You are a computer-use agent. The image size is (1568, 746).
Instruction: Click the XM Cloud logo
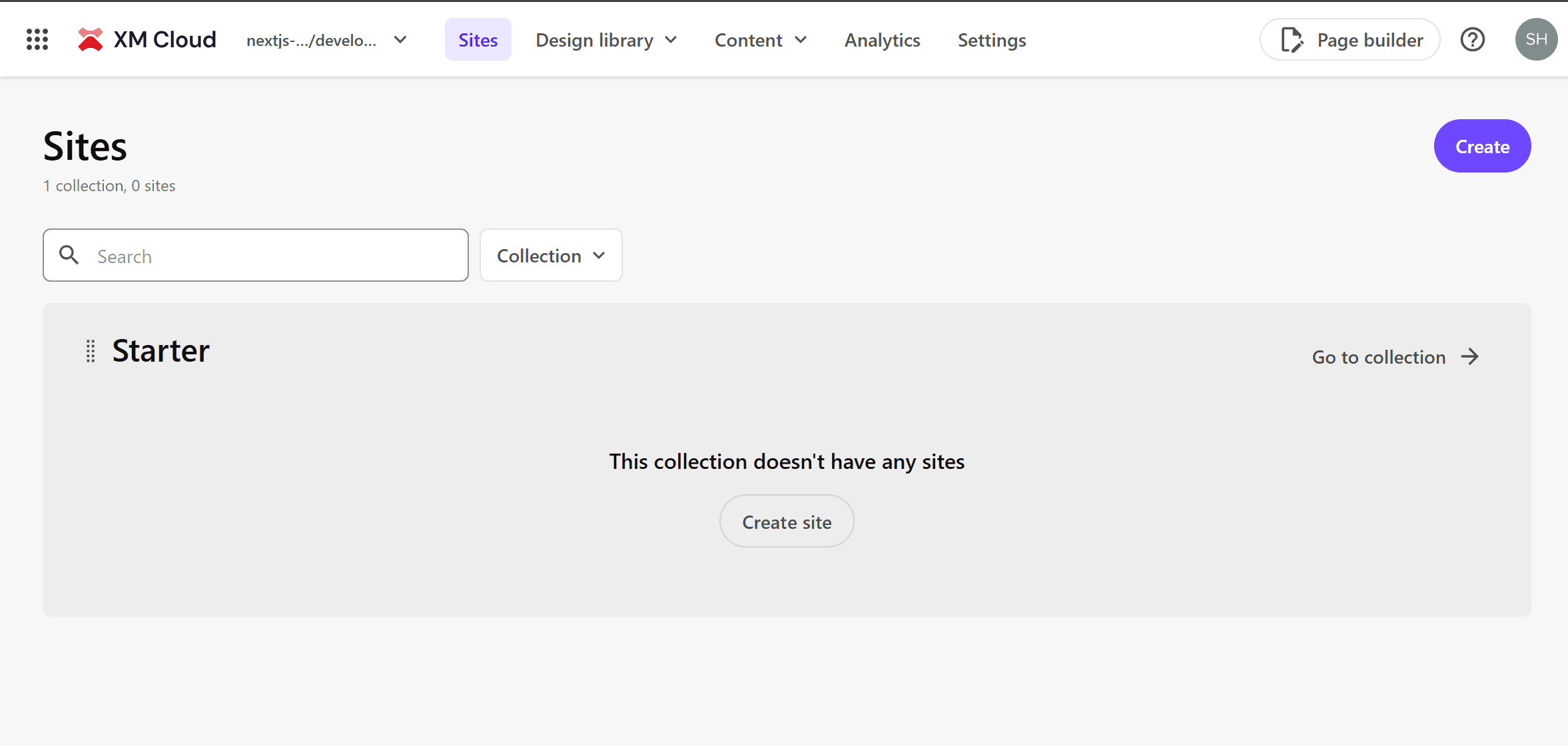point(147,39)
